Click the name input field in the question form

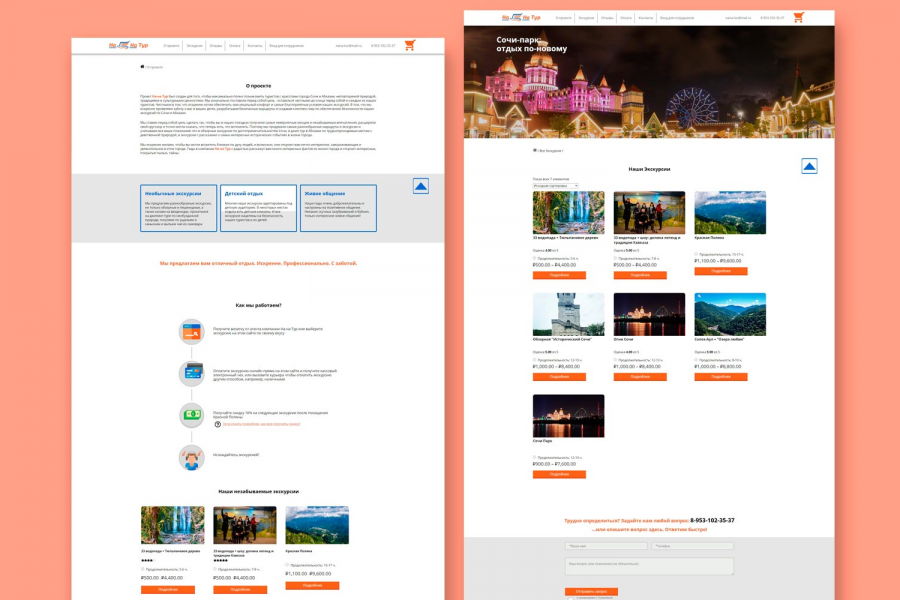[606, 546]
